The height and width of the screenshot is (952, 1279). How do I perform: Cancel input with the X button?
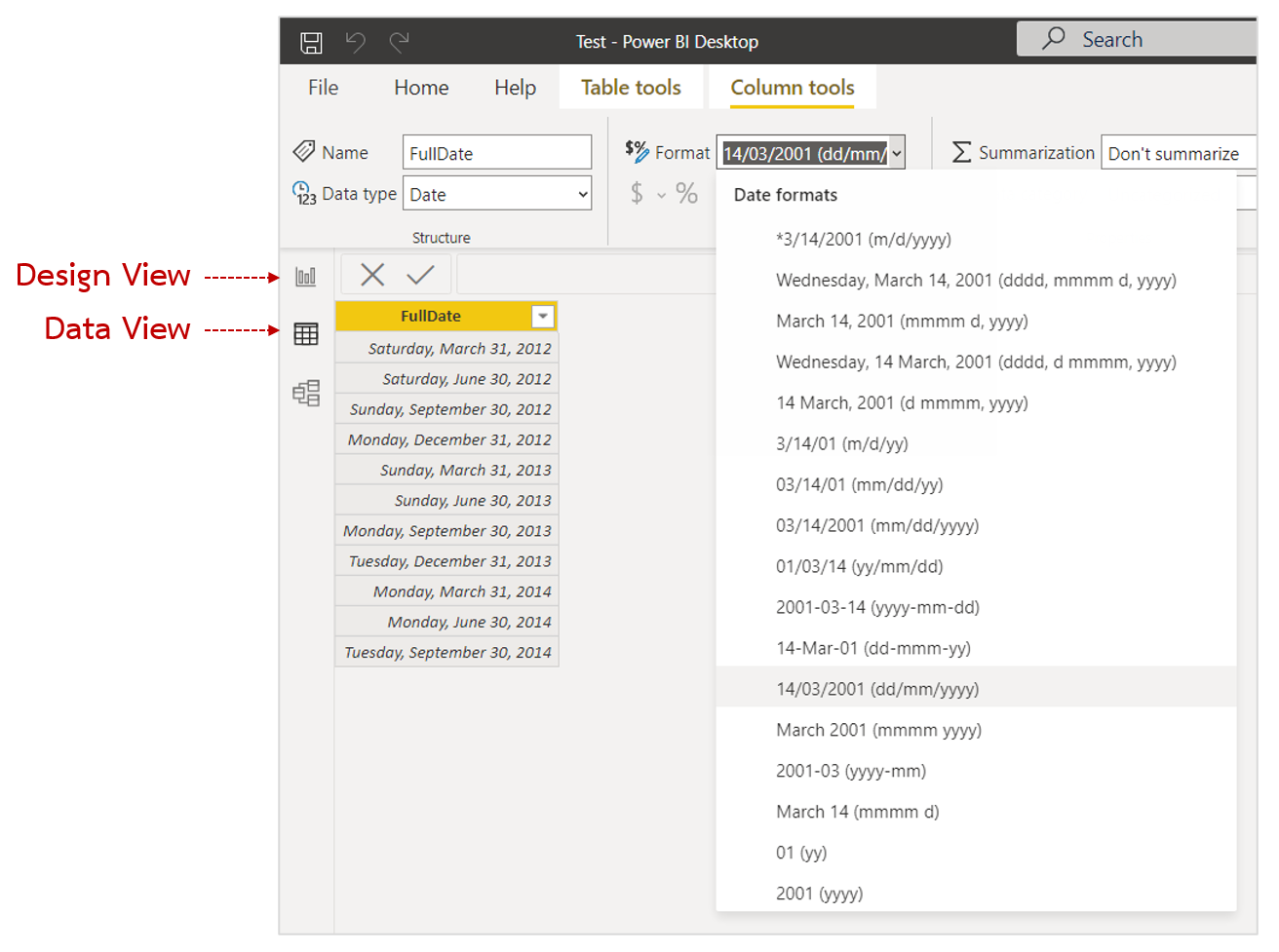coord(371,274)
